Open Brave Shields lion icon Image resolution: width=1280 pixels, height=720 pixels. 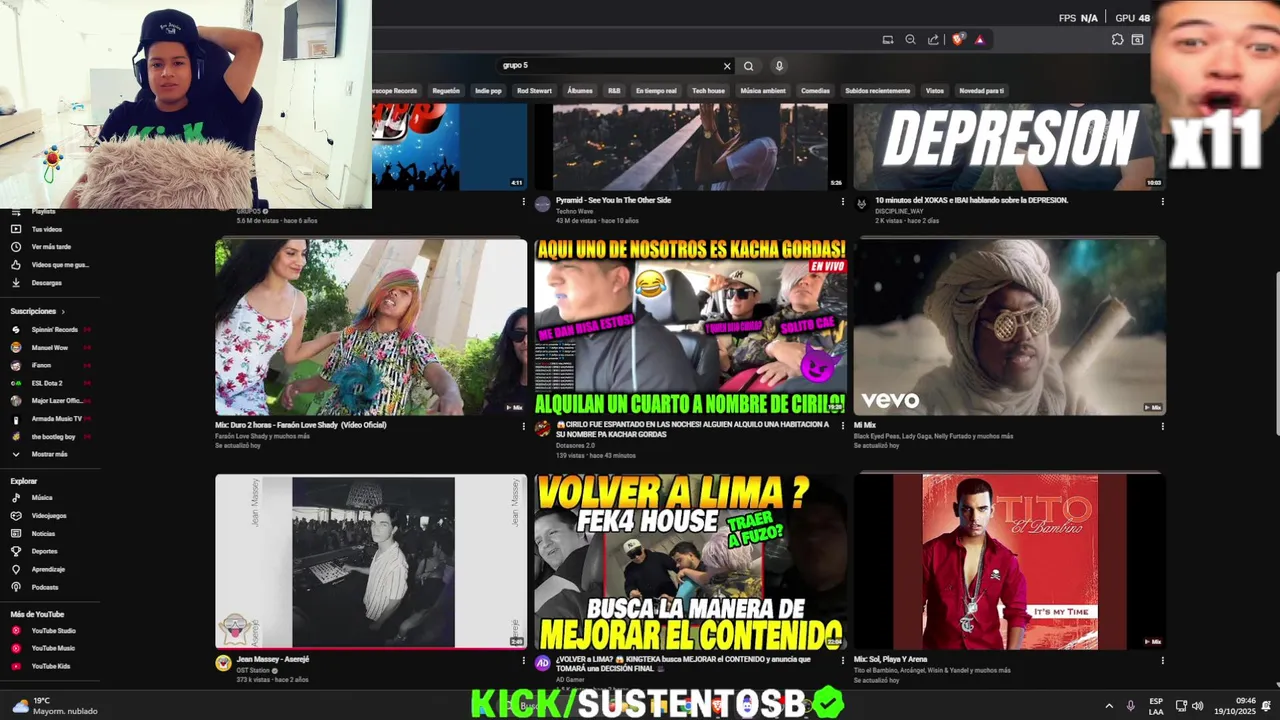[x=958, y=40]
